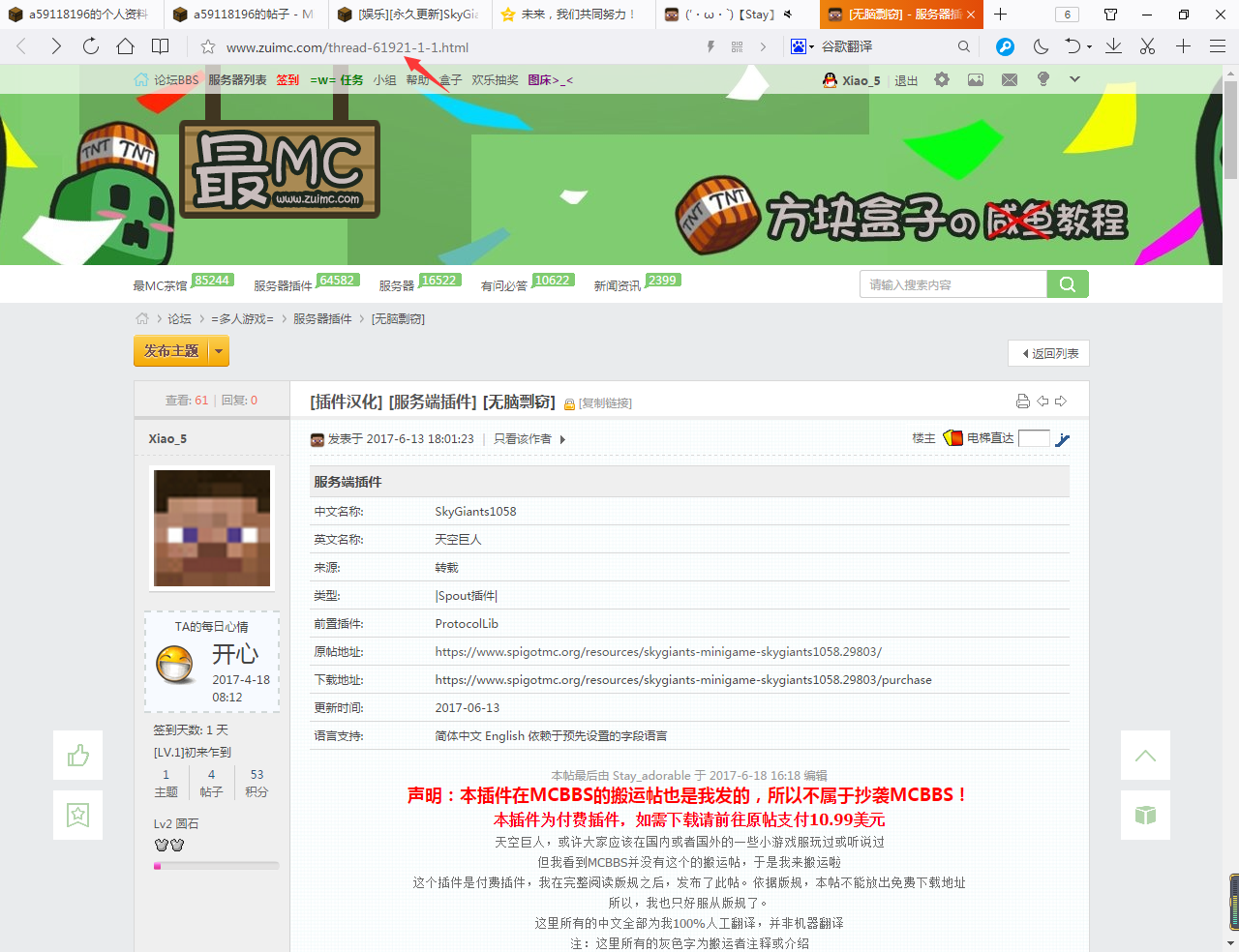Open a new tab with the plus button

(1001, 15)
